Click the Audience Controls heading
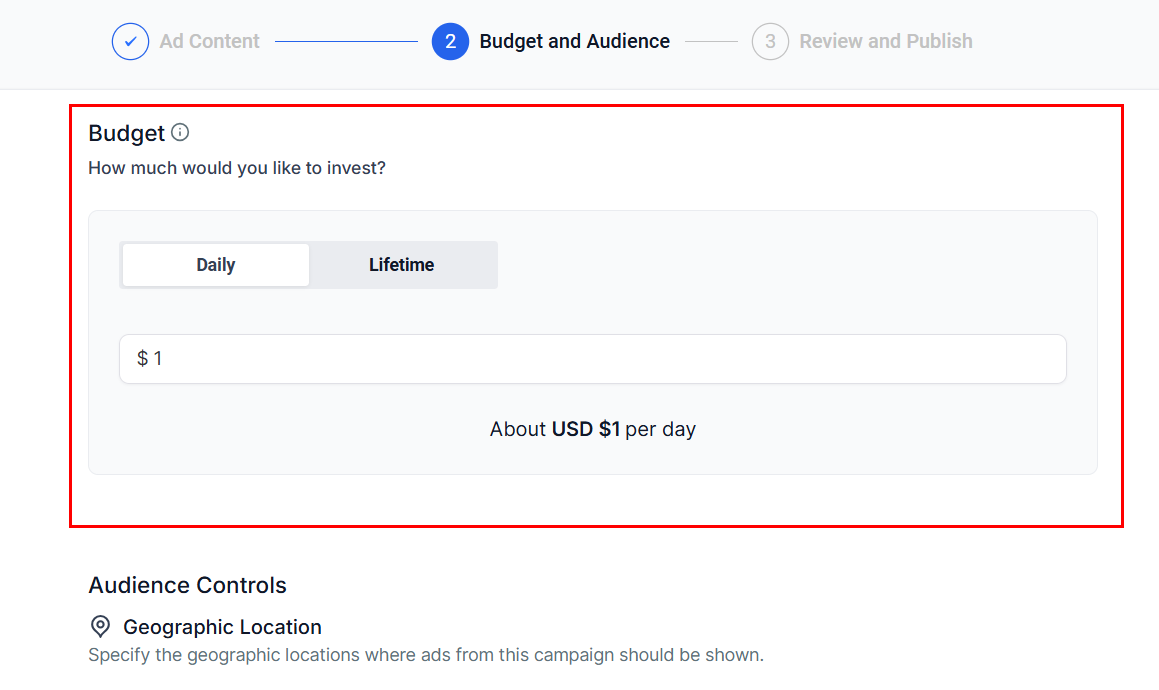Viewport: 1159px width, 690px height. pos(187,585)
